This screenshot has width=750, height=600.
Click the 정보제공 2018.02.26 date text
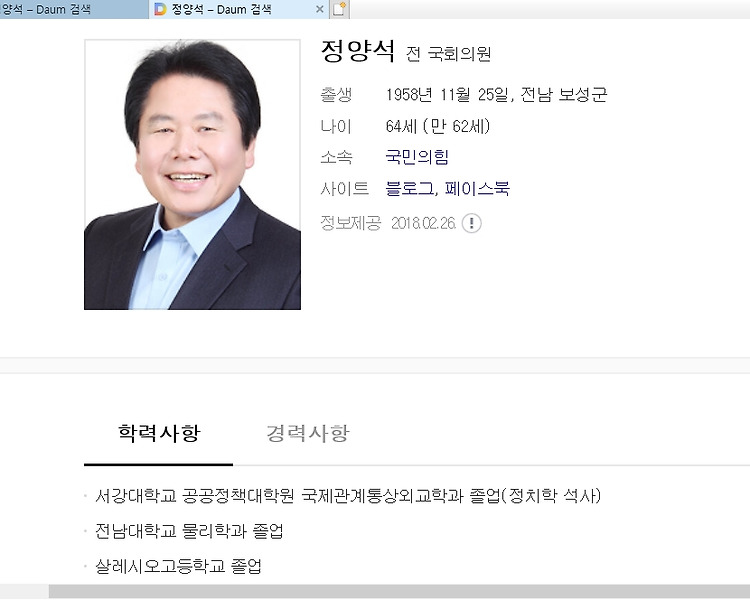(423, 223)
